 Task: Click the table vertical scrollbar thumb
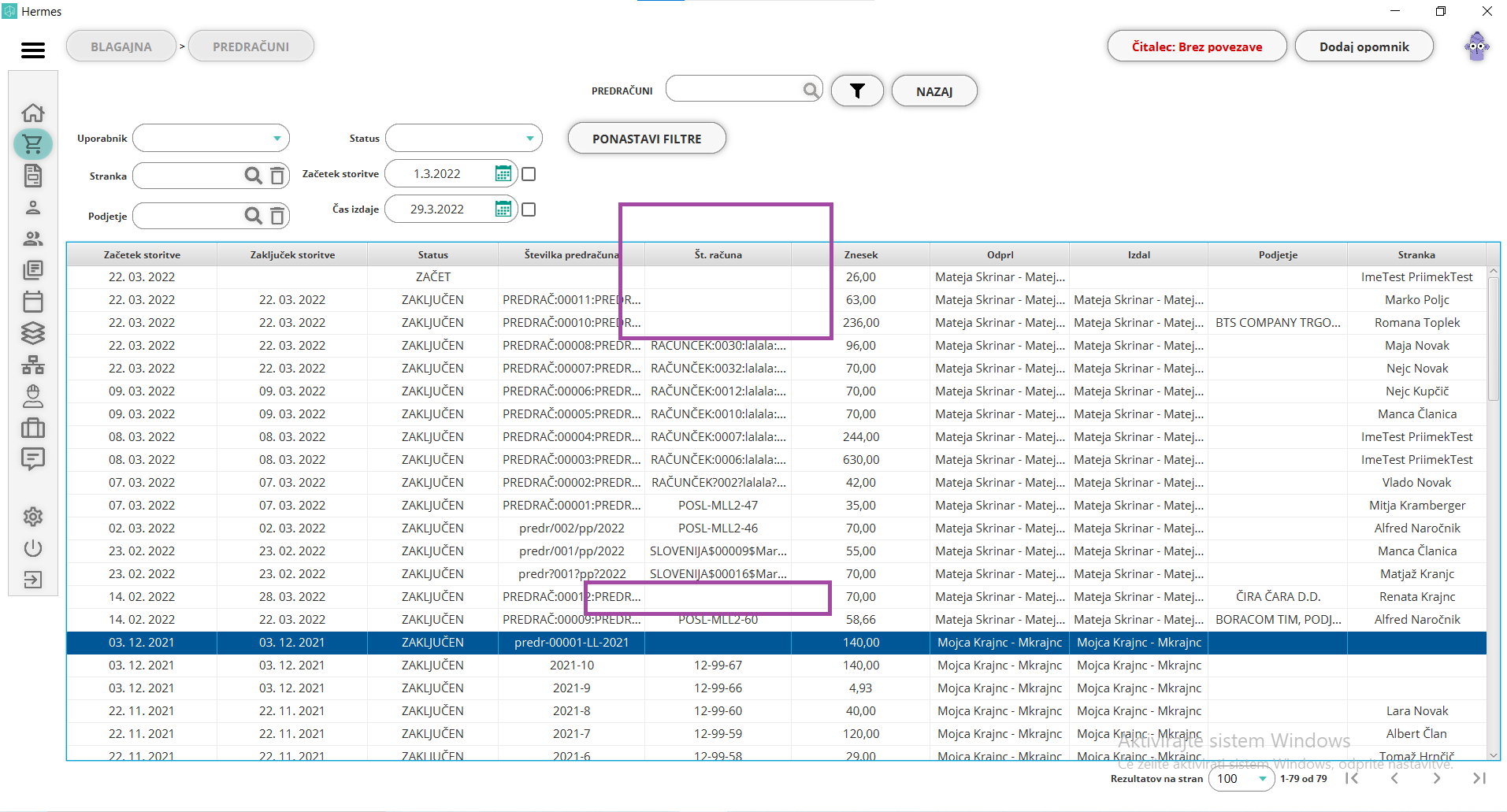click(x=1493, y=339)
